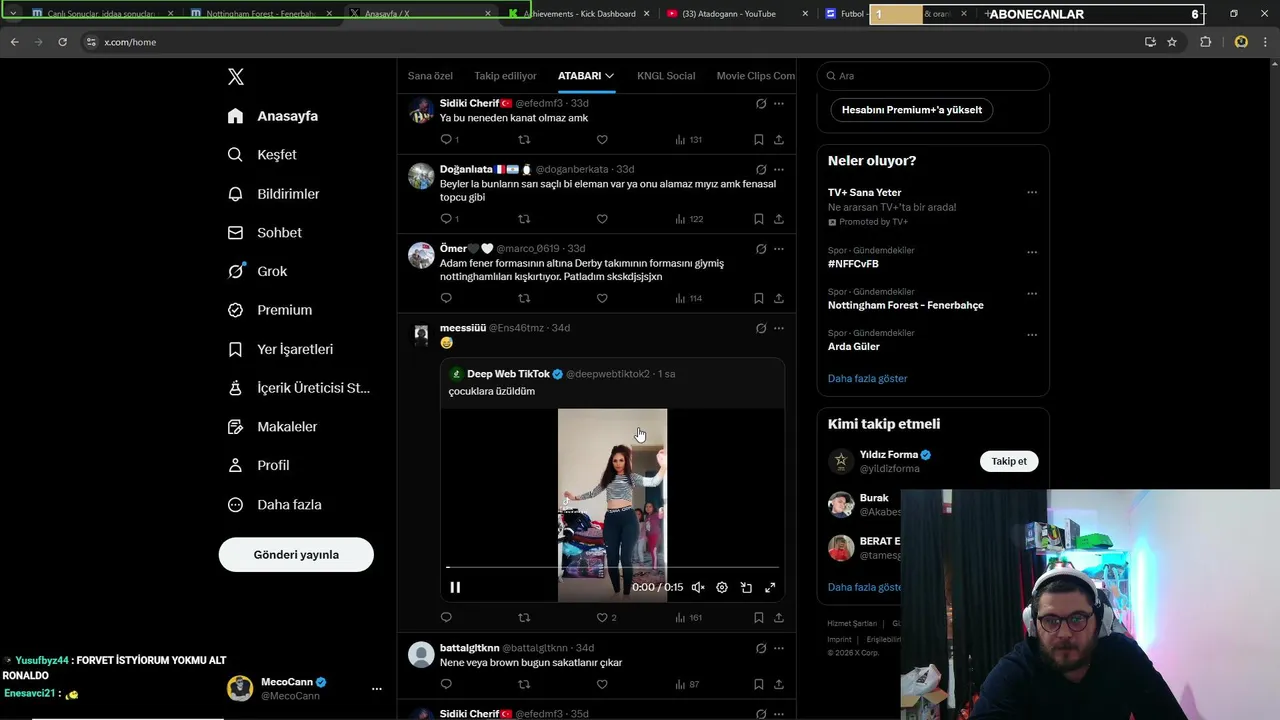Reload the browser page
This screenshot has height=720, width=1280.
pos(62,42)
